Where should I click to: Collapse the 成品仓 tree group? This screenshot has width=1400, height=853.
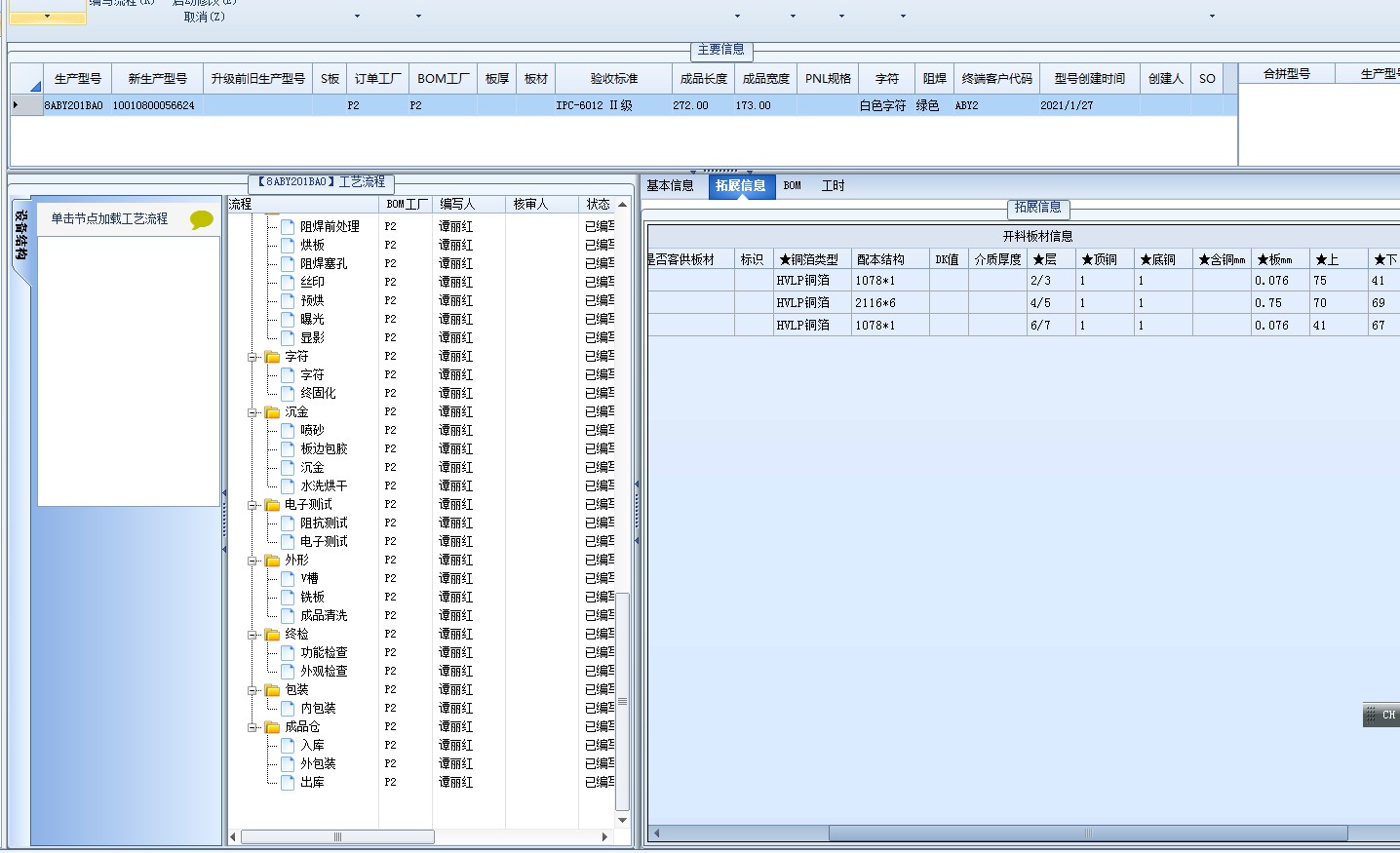(x=253, y=727)
